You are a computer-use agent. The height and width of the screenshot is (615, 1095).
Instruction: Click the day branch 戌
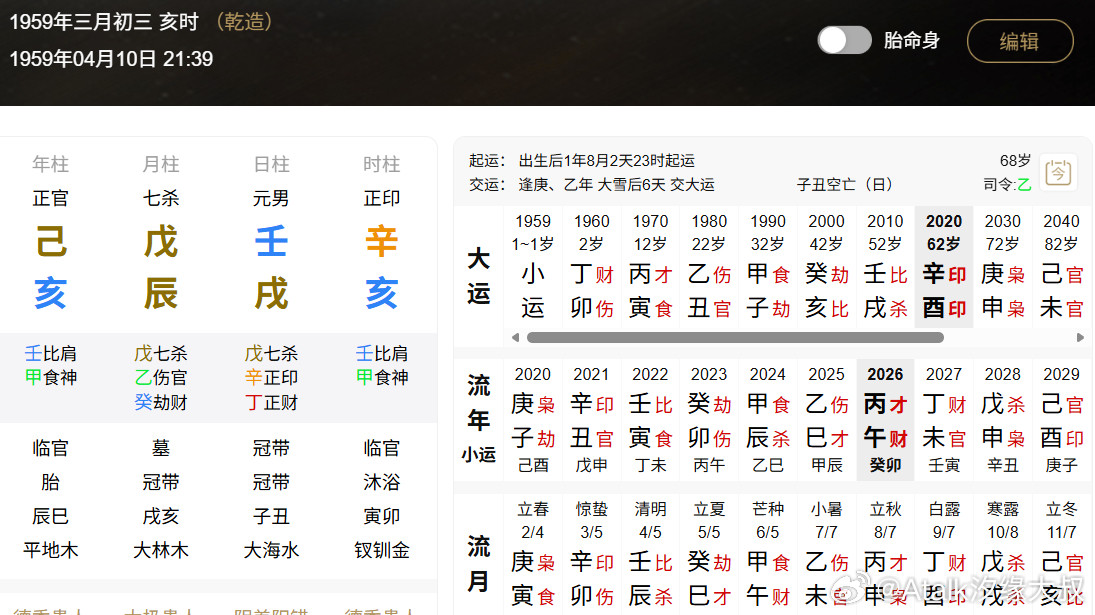click(x=271, y=293)
